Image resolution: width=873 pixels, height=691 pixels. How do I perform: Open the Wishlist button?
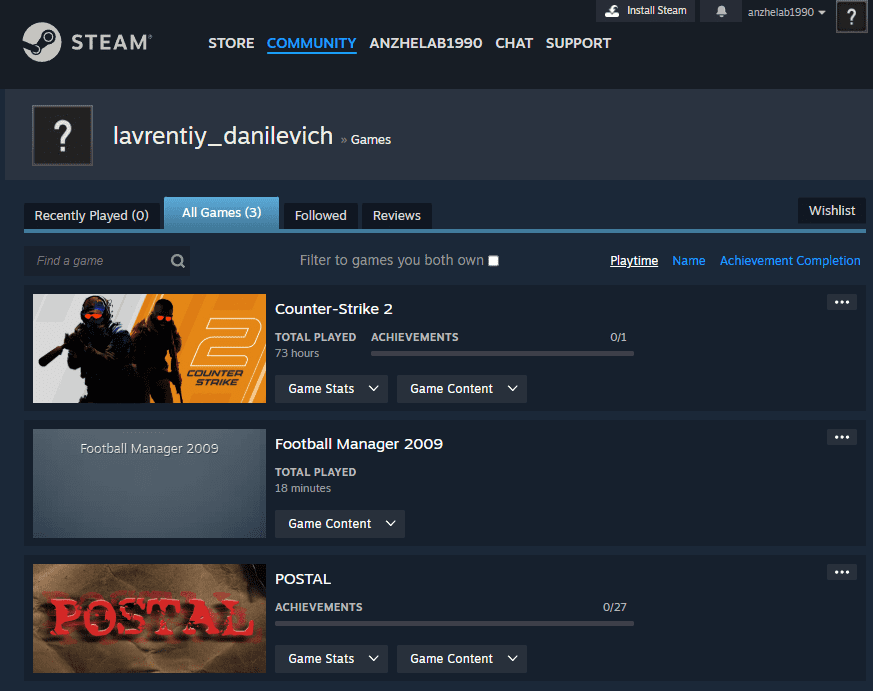click(831, 210)
